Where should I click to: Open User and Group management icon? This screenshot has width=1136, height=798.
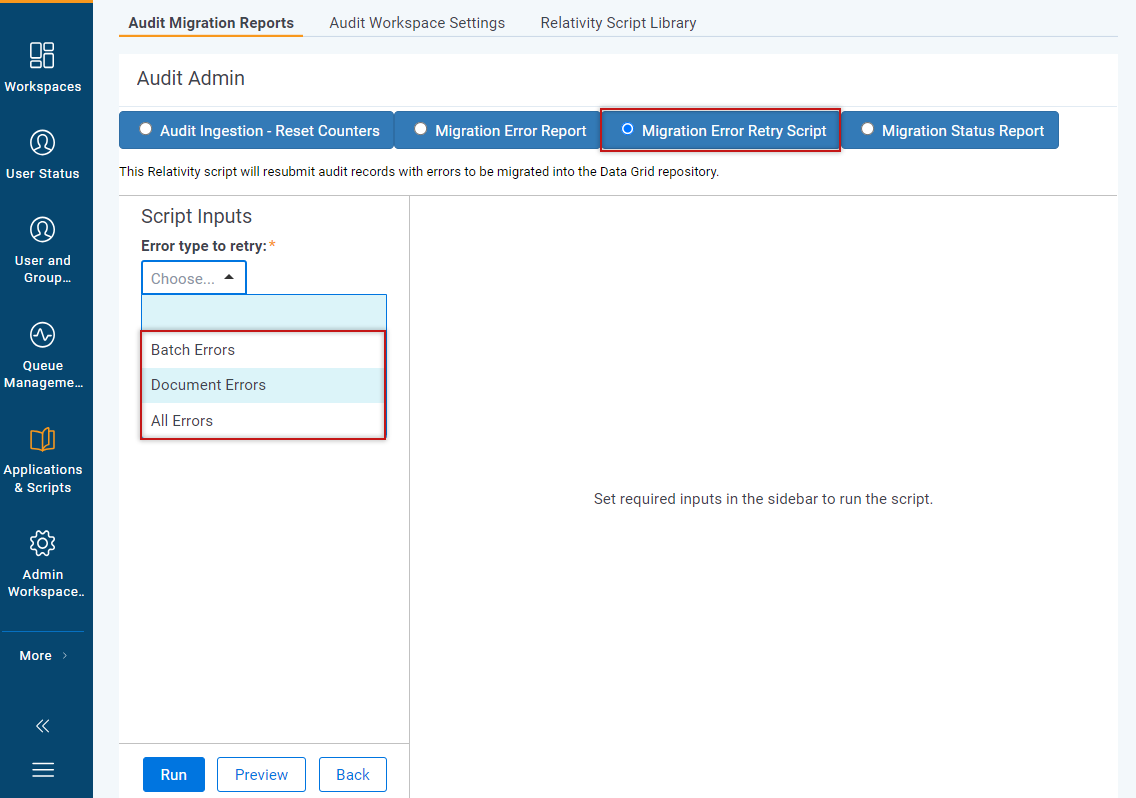pyautogui.click(x=42, y=230)
